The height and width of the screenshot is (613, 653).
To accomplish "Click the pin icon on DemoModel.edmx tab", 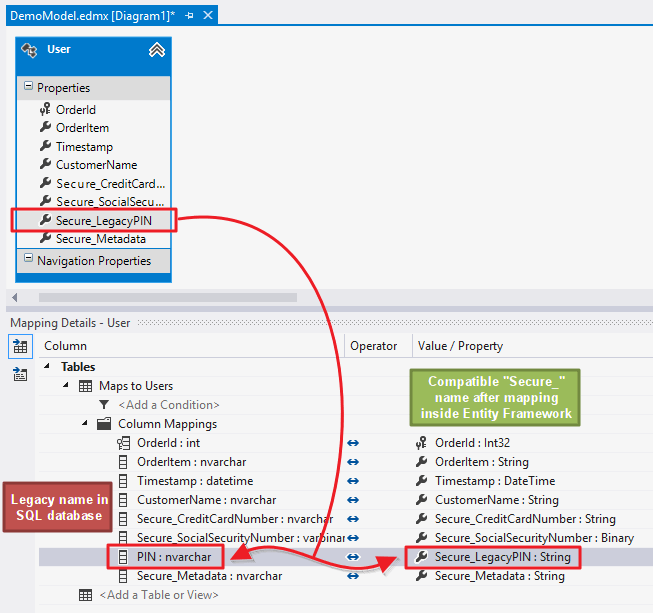I will (x=190, y=16).
